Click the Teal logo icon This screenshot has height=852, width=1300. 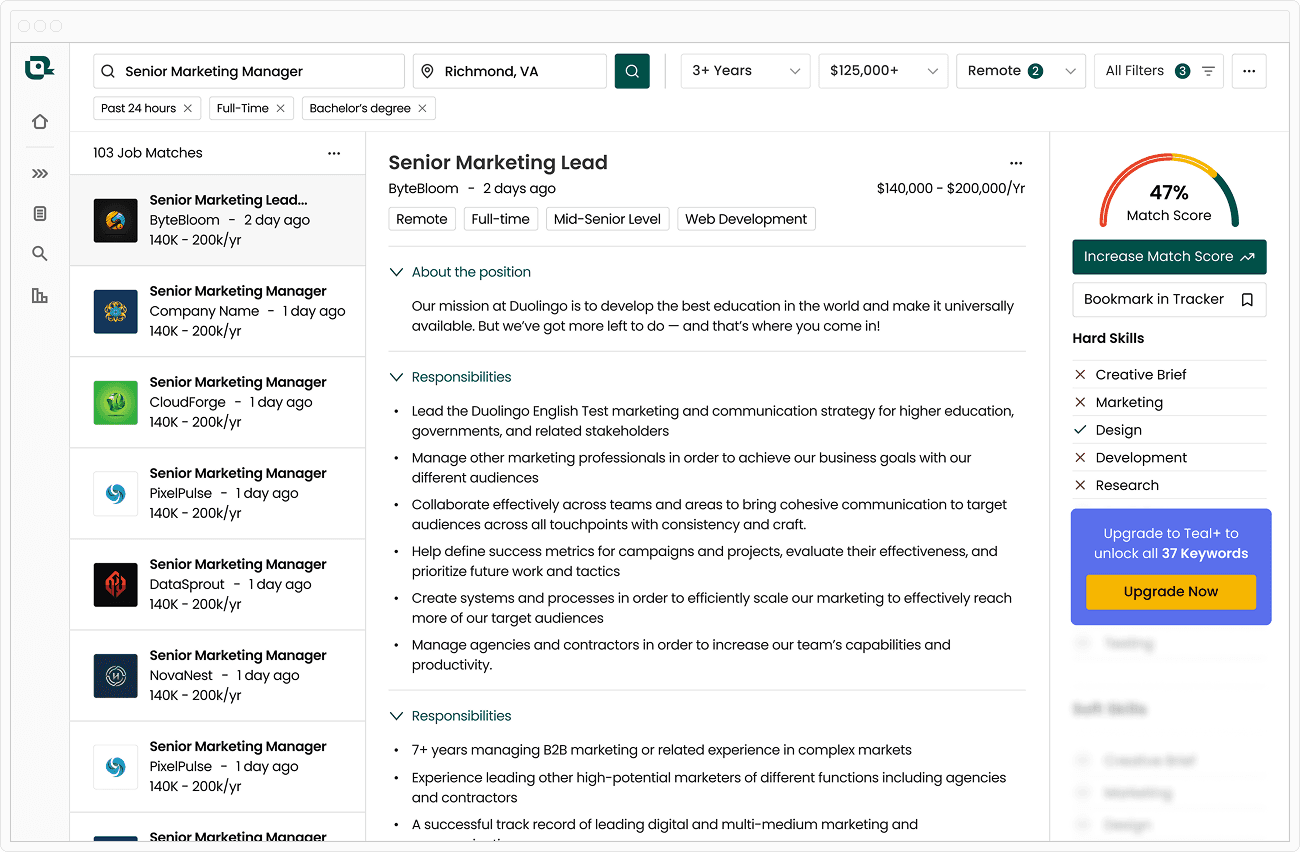tap(39, 68)
